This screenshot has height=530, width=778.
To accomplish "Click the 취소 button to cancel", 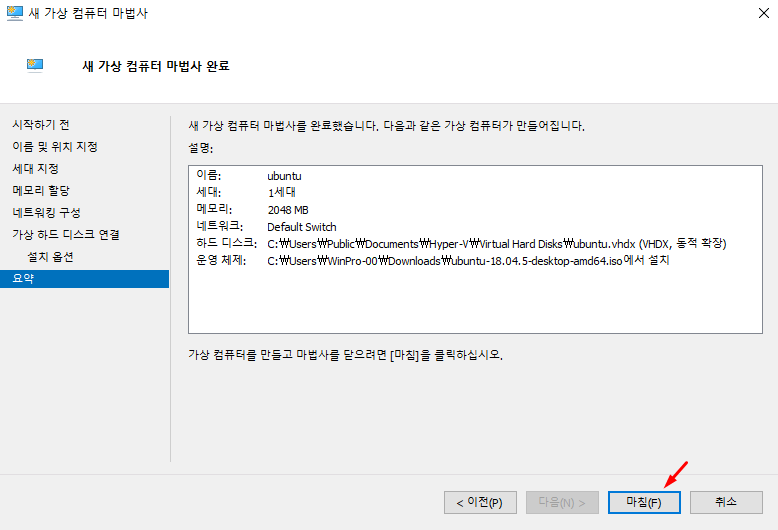I will click(x=726, y=501).
